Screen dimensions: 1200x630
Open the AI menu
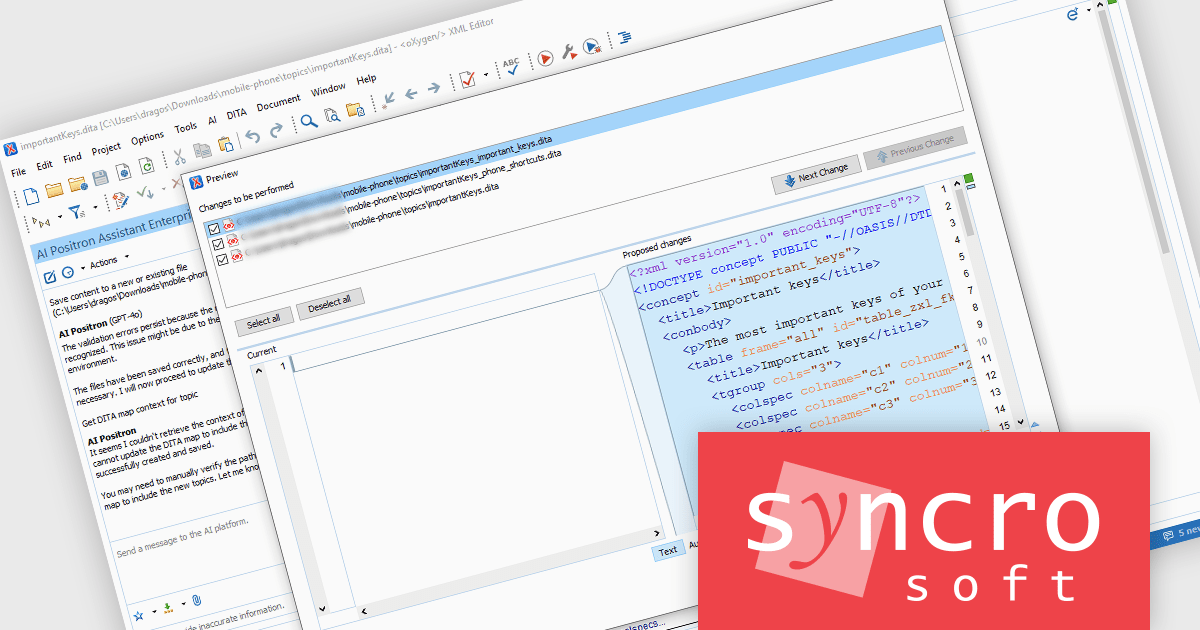tap(212, 120)
